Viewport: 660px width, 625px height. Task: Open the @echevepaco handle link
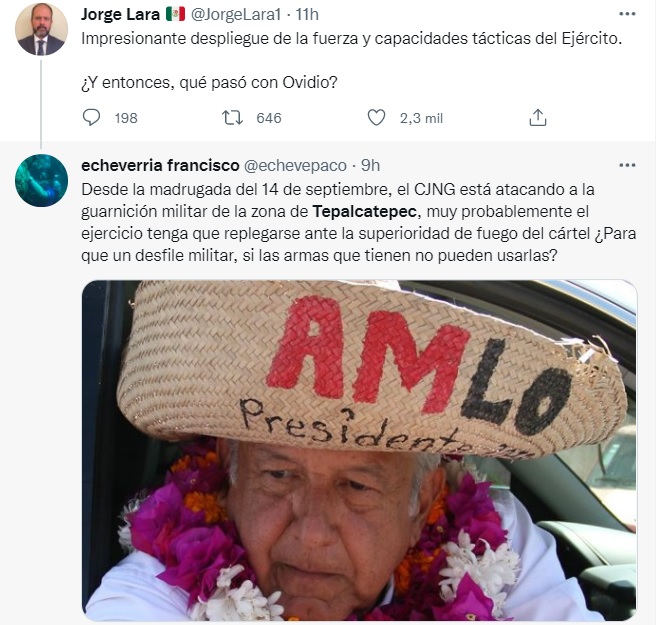295,166
